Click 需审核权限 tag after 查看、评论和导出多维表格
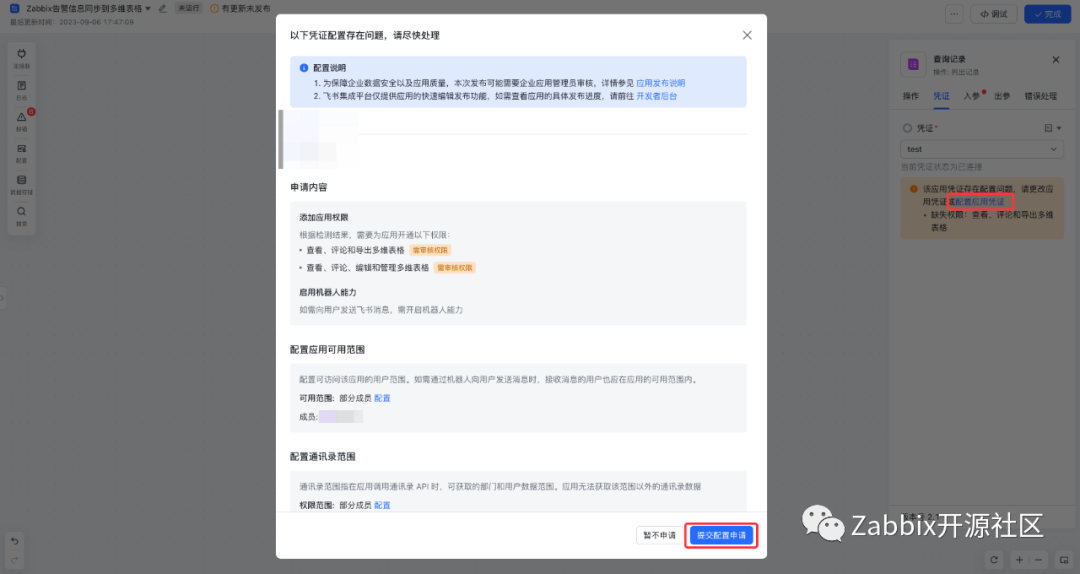 pos(430,250)
